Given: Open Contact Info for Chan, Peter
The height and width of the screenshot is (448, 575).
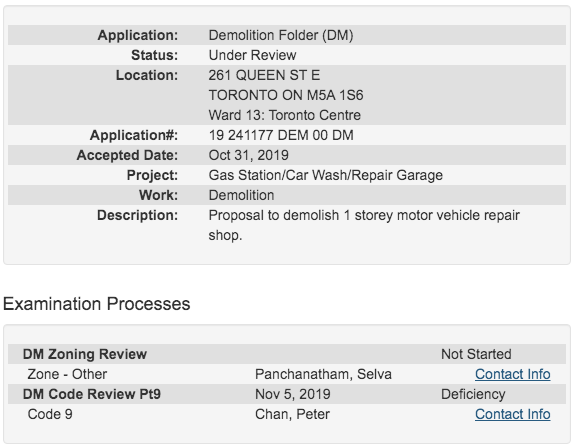Looking at the screenshot, I should click(512, 414).
